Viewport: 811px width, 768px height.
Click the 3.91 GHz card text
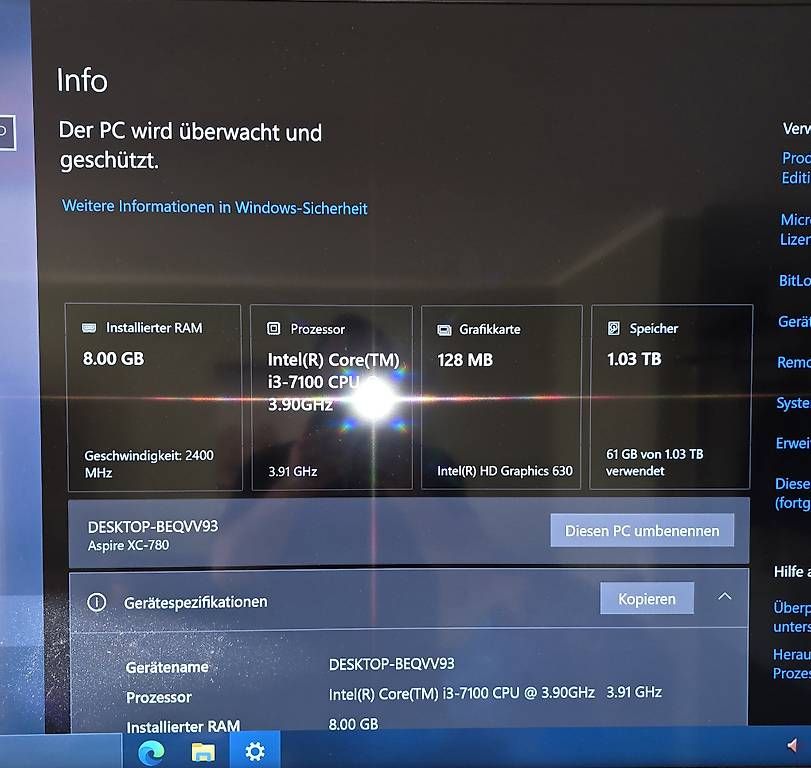click(x=293, y=471)
